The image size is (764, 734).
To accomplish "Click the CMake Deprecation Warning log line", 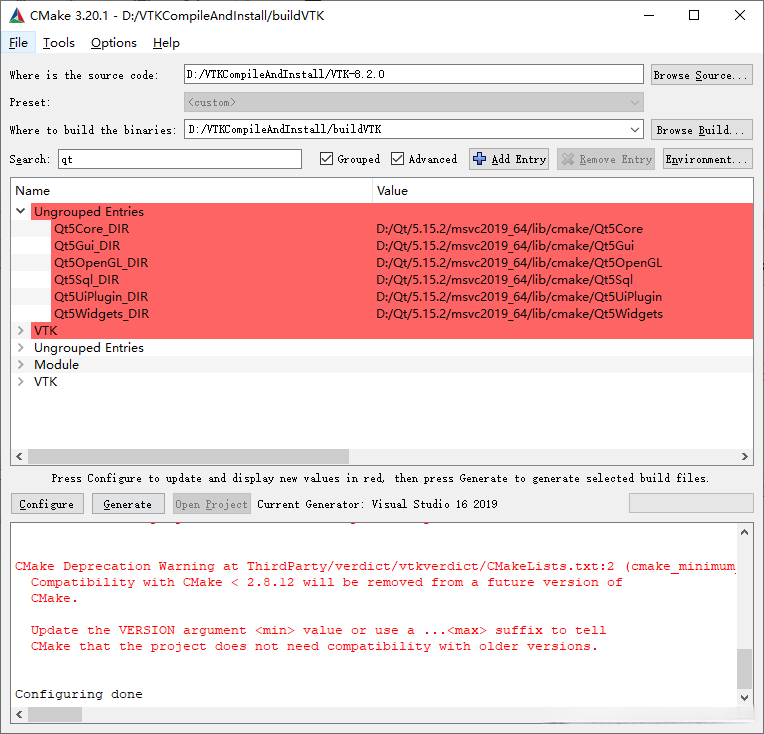I will click(375, 566).
